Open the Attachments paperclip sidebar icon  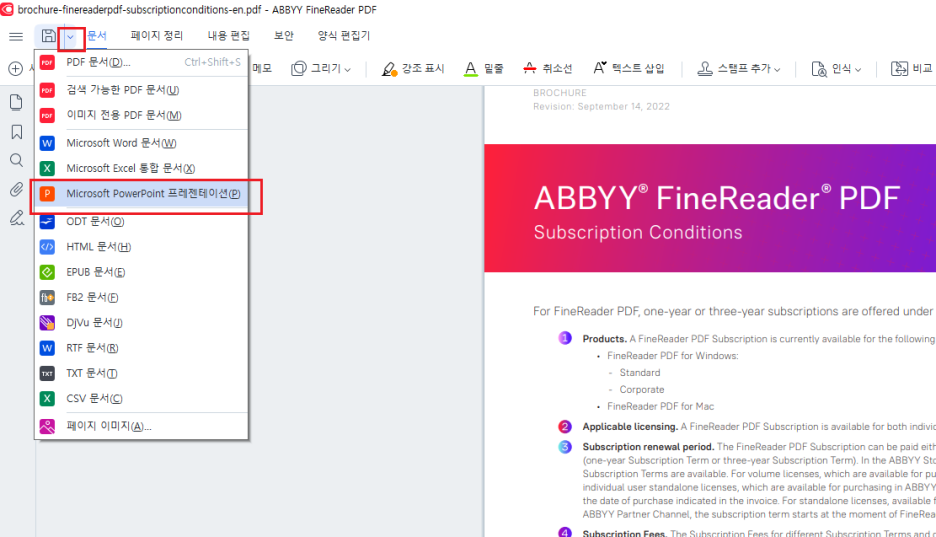[16, 190]
